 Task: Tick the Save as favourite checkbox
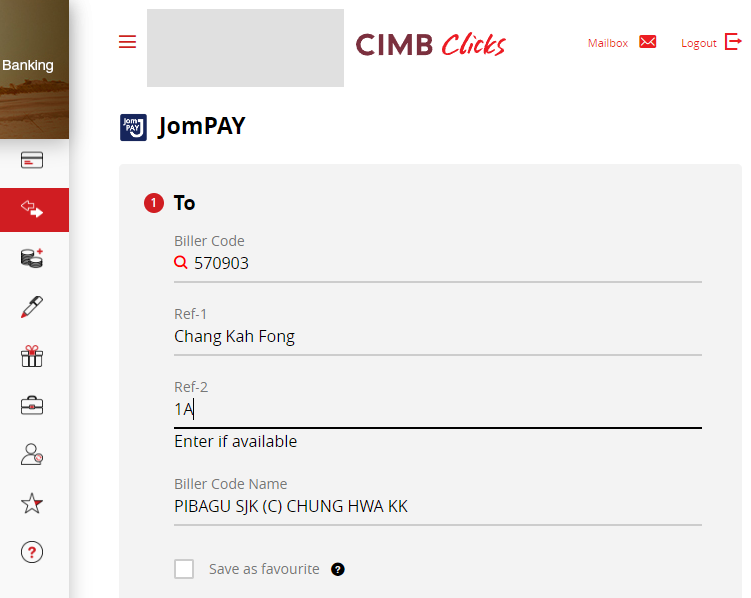[x=184, y=569]
